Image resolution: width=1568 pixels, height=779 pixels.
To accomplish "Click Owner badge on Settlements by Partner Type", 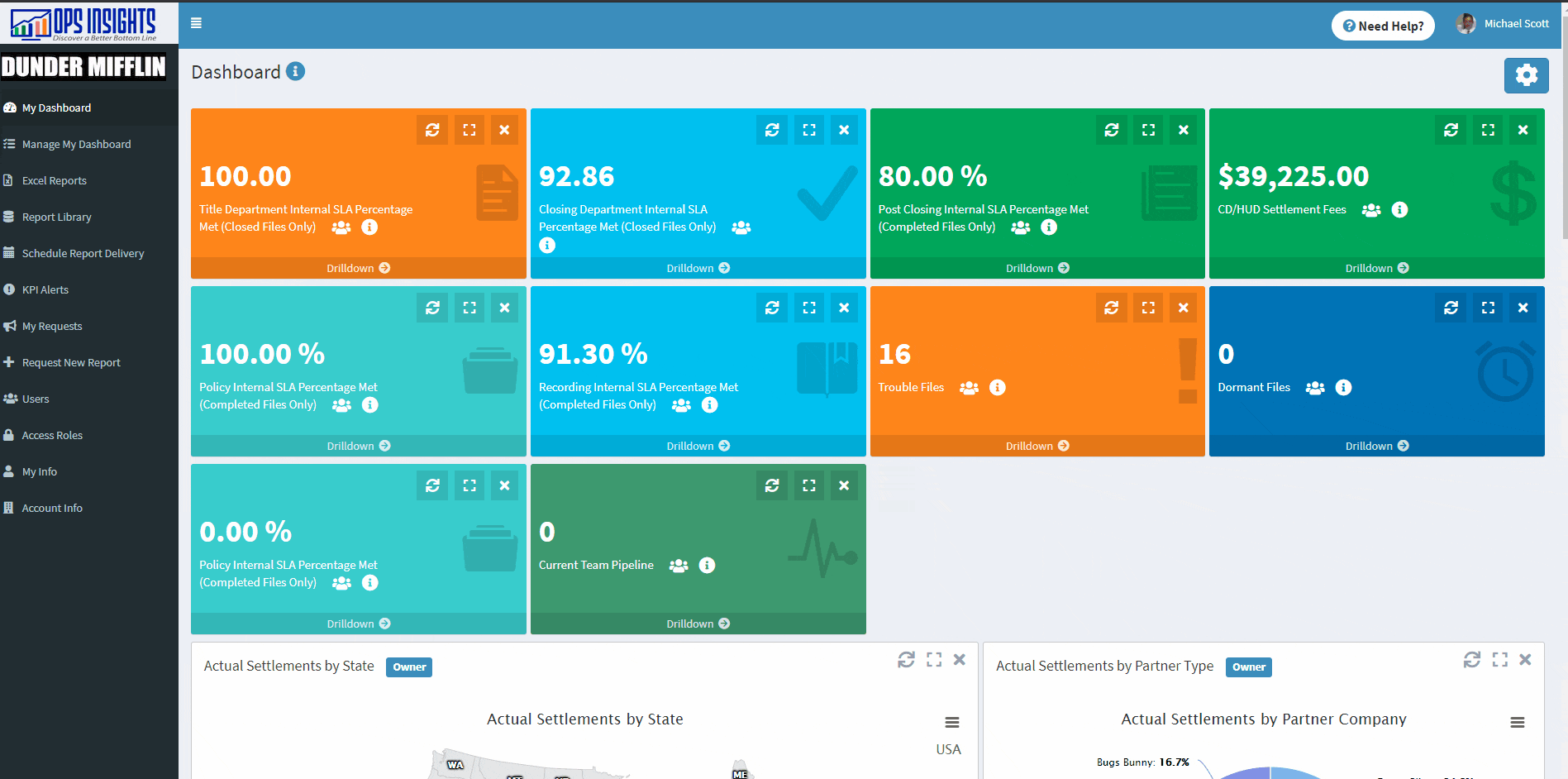I will tap(1248, 667).
